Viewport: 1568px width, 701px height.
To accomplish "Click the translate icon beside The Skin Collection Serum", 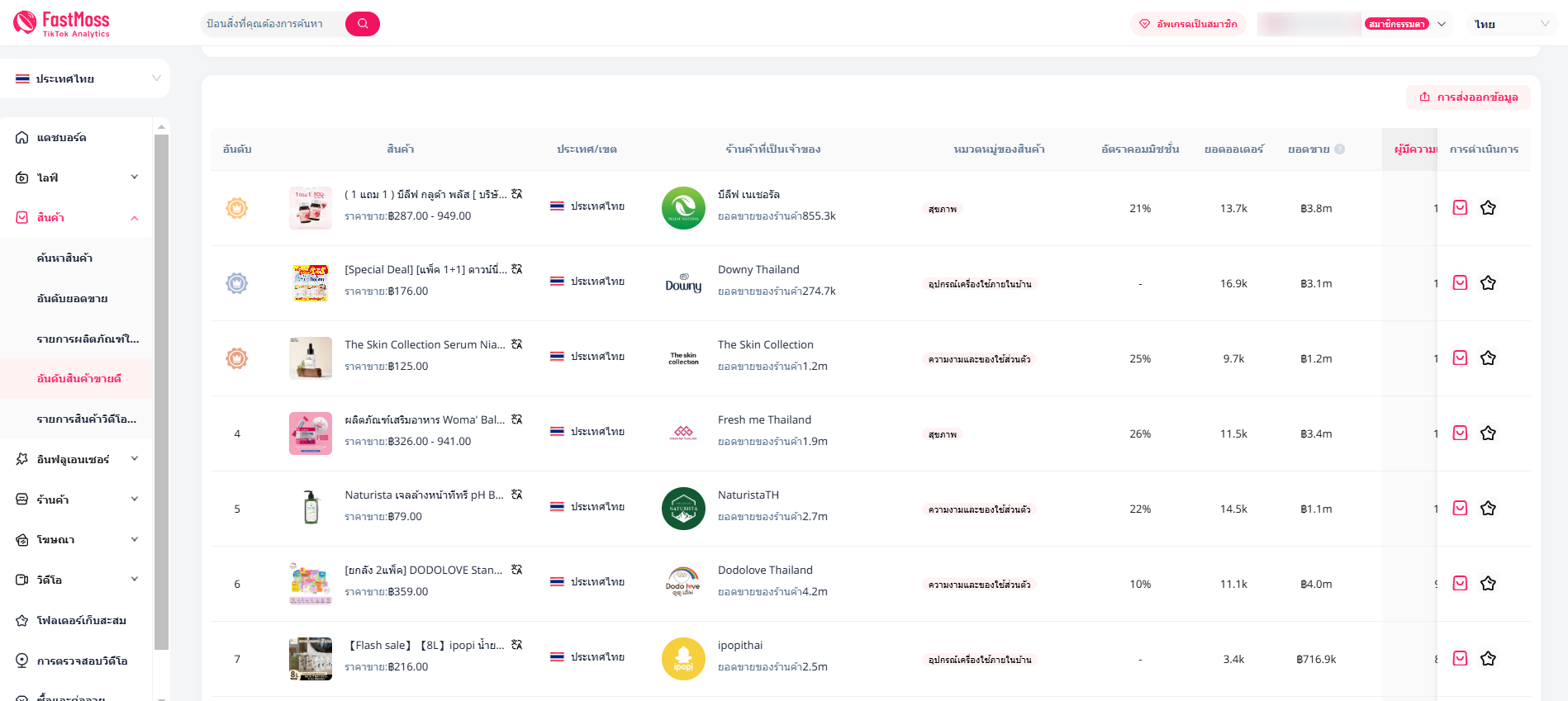I will [x=517, y=344].
